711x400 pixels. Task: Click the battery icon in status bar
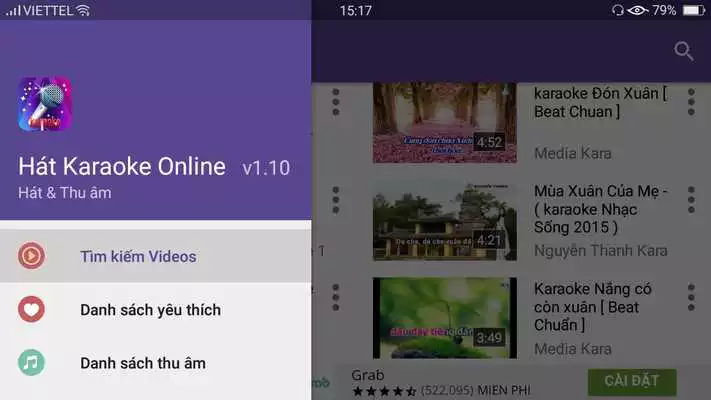(x=694, y=10)
